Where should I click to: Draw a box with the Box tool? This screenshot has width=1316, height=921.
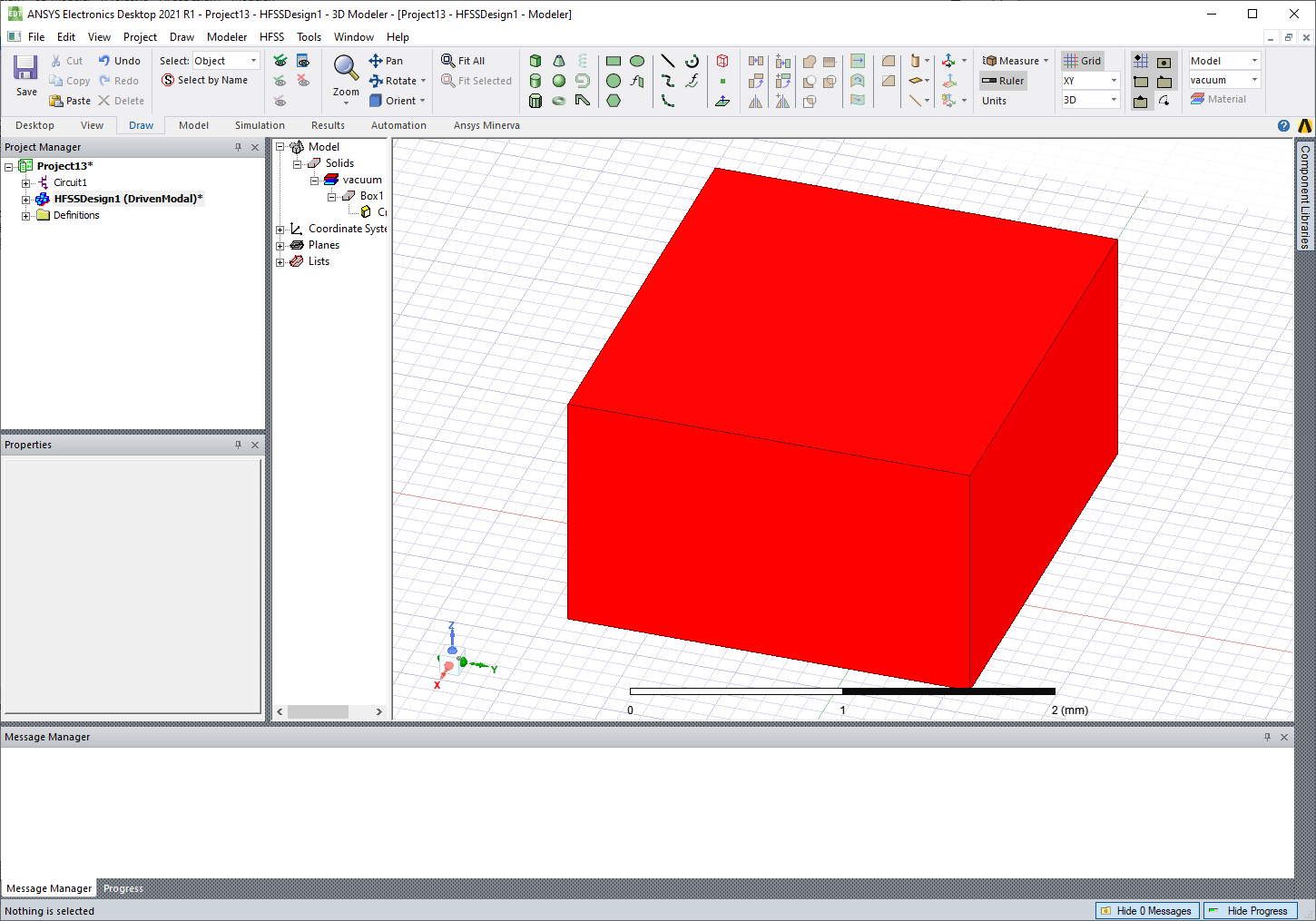pyautogui.click(x=535, y=61)
